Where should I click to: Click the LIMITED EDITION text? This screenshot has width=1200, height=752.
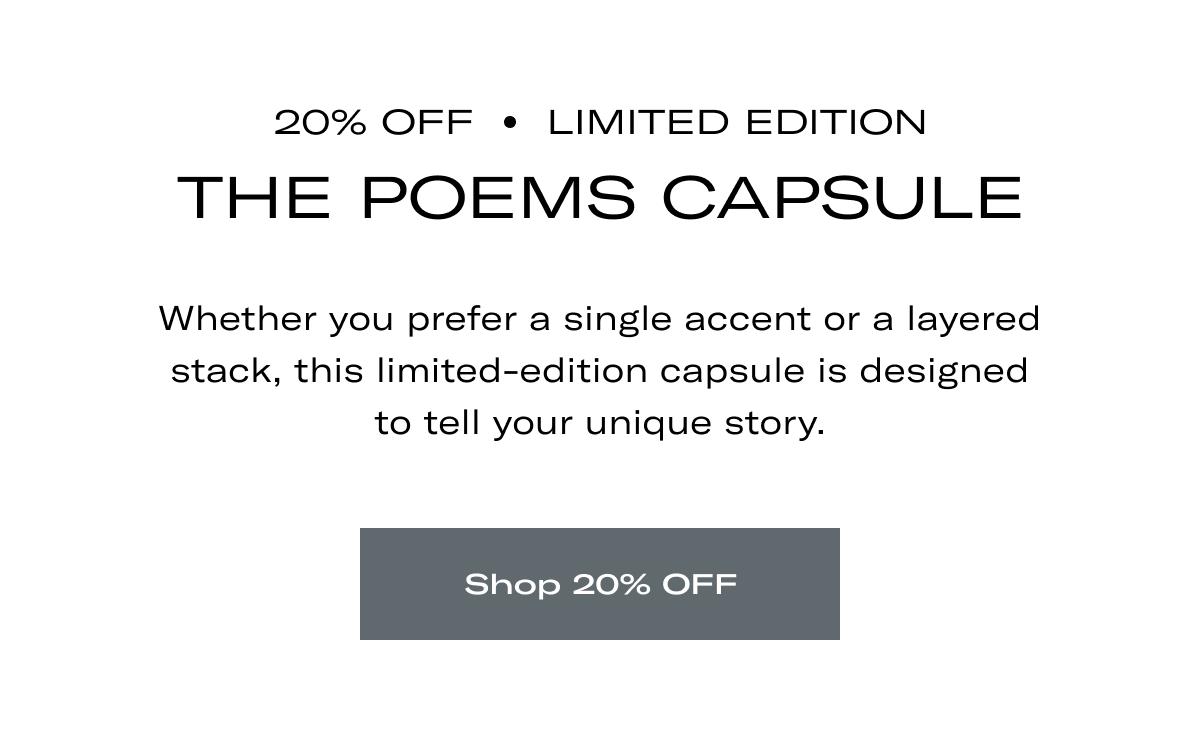pyautogui.click(x=737, y=123)
